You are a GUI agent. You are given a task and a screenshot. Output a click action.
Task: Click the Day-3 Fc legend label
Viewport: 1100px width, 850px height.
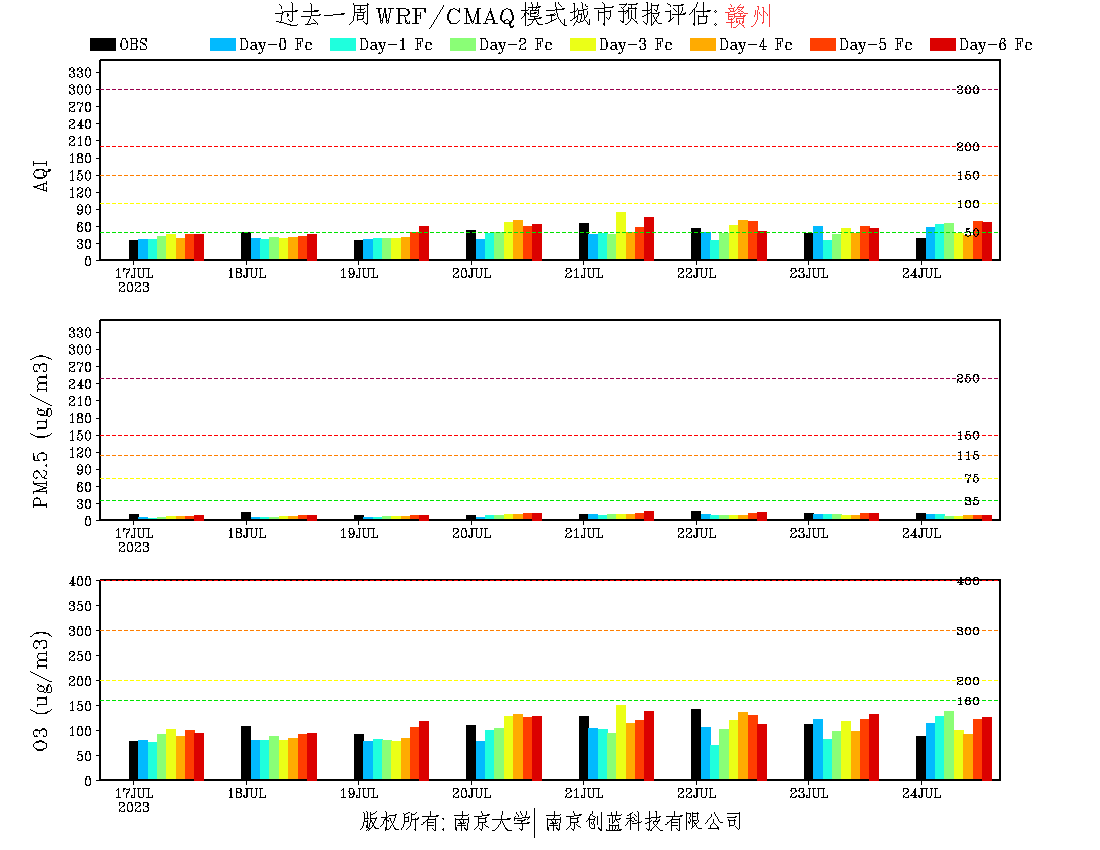(636, 45)
